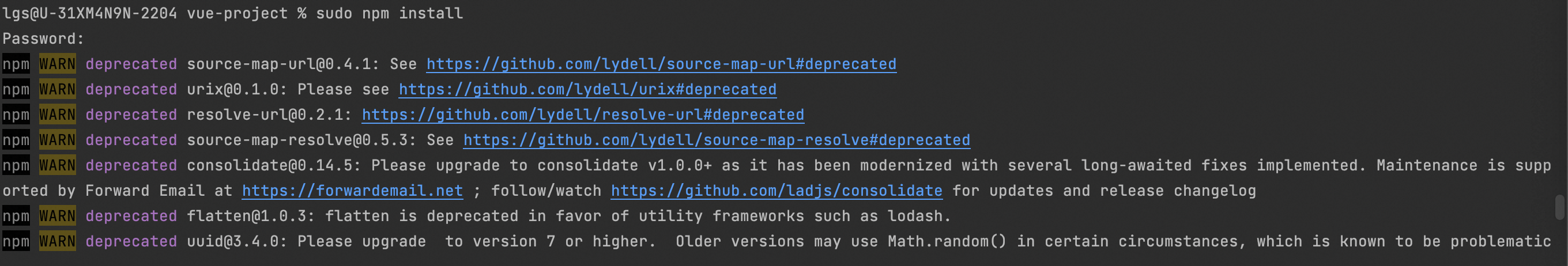Click the npm label on the uuid line
The width and height of the screenshot is (1568, 266).
[x=16, y=242]
